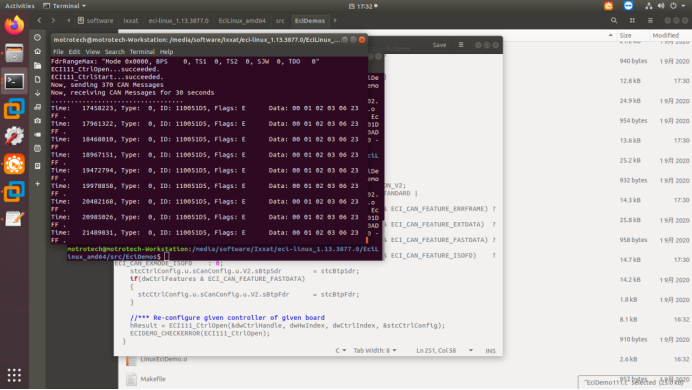
Task: Toggle the grid view icon in Files
Action: click(632, 20)
